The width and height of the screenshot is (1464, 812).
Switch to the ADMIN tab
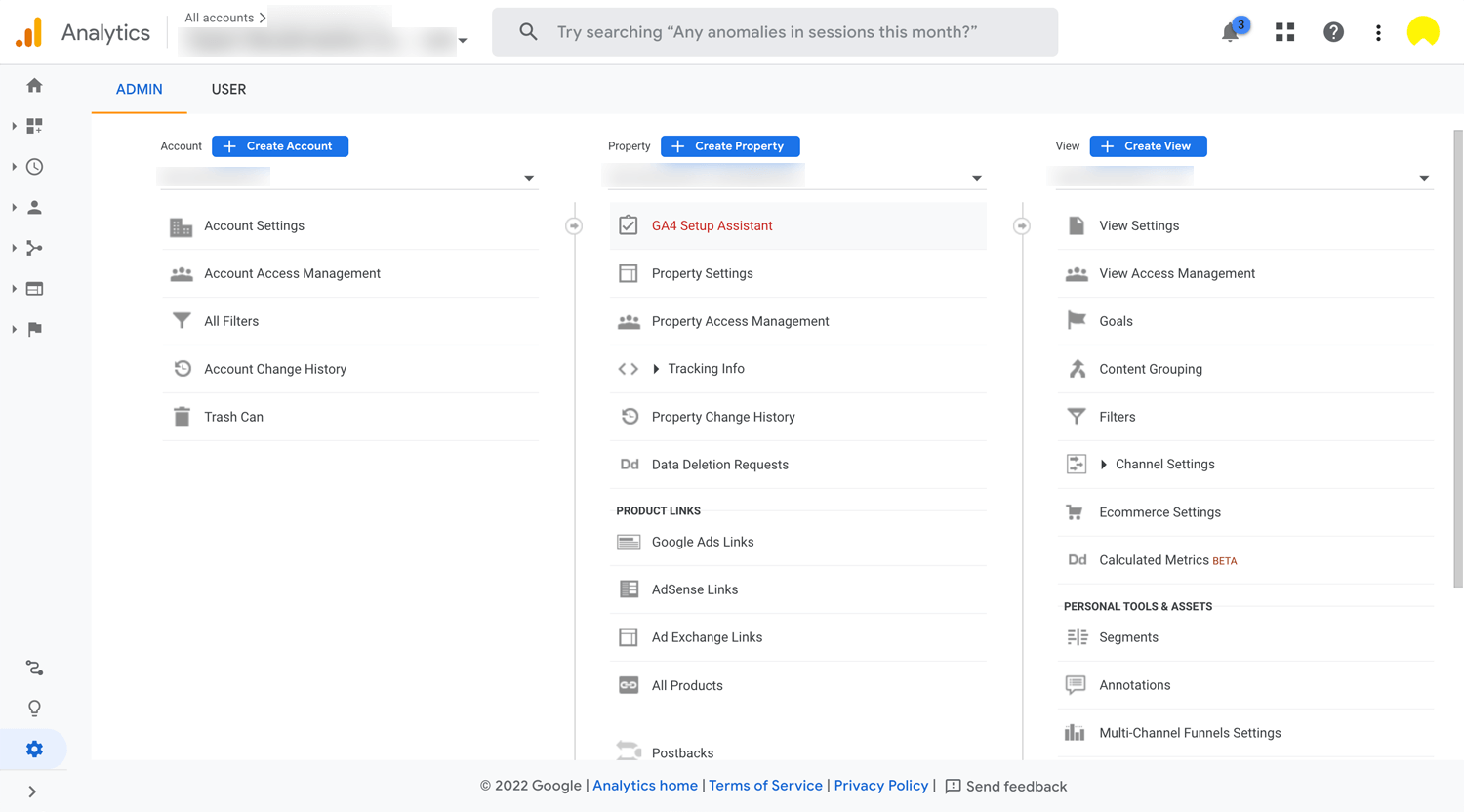pos(140,89)
